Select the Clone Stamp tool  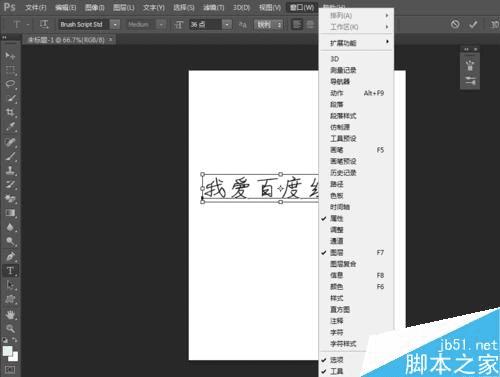(10, 171)
